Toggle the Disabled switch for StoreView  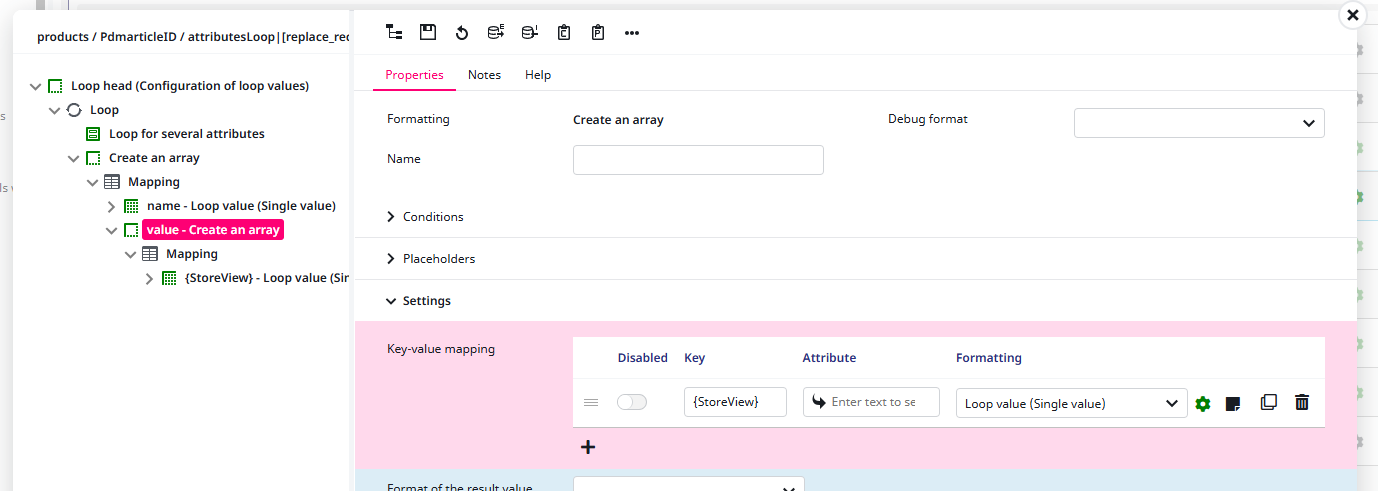coord(632,402)
